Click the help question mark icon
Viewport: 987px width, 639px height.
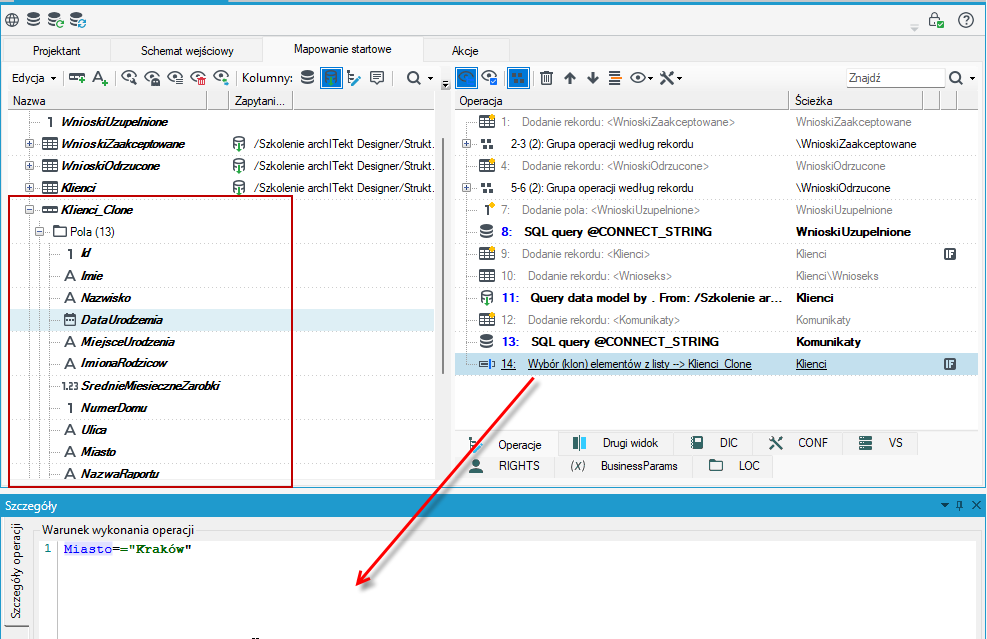coord(966,20)
